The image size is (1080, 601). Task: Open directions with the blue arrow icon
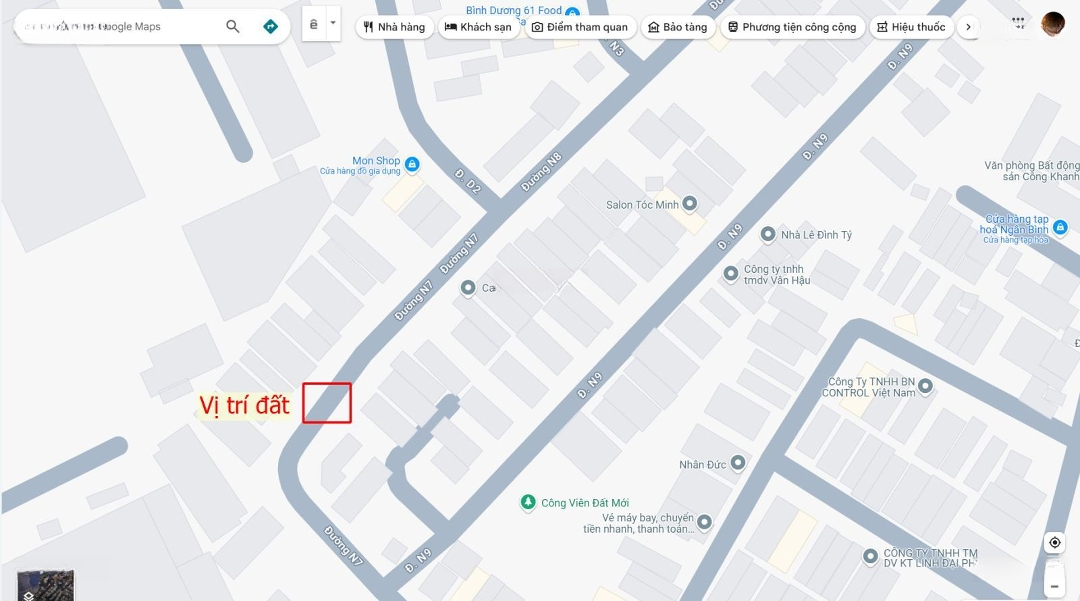tap(271, 26)
